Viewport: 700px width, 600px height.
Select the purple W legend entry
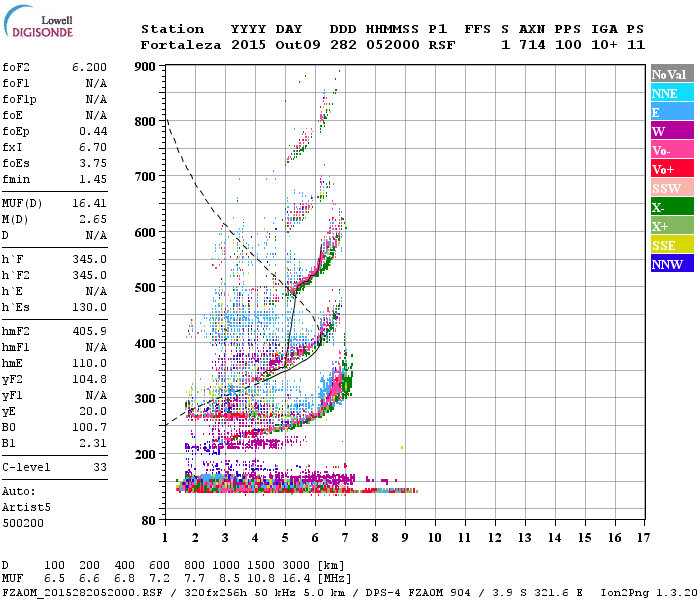pyautogui.click(x=670, y=131)
